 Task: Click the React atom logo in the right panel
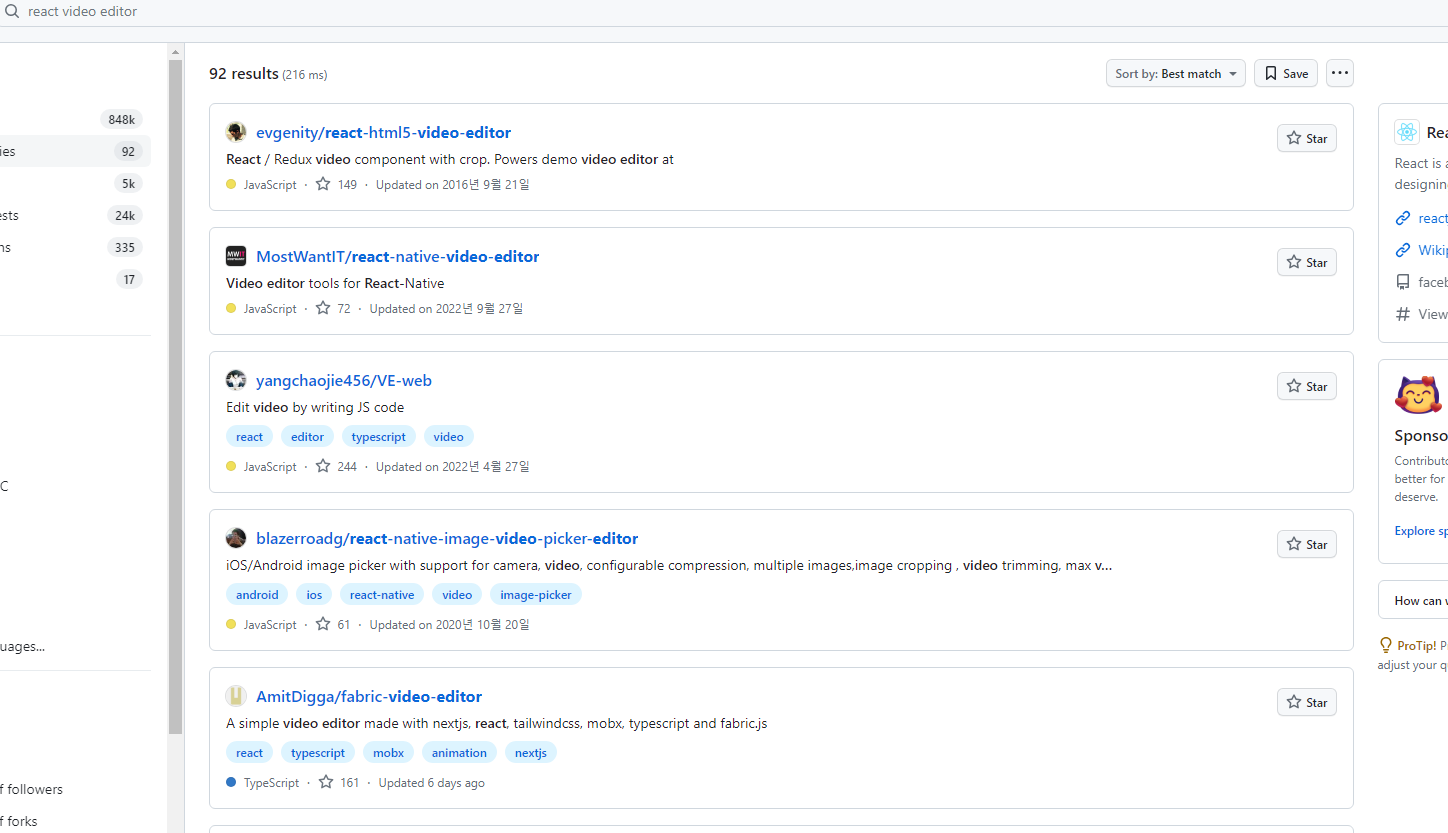coord(1407,132)
